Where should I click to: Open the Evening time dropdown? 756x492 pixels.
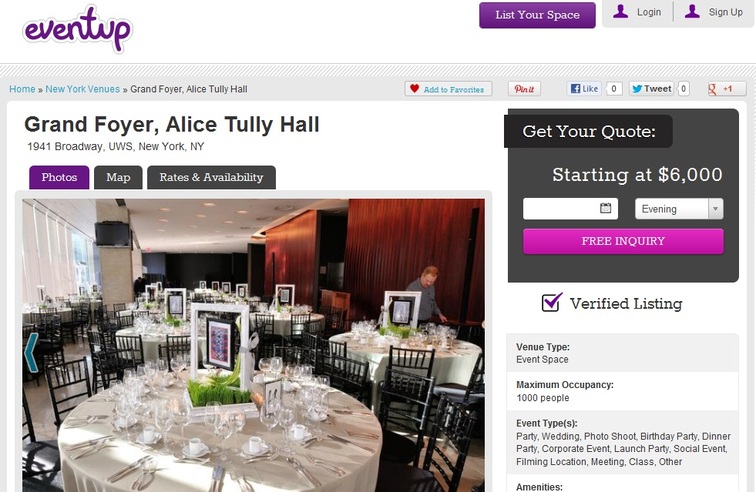(x=679, y=209)
